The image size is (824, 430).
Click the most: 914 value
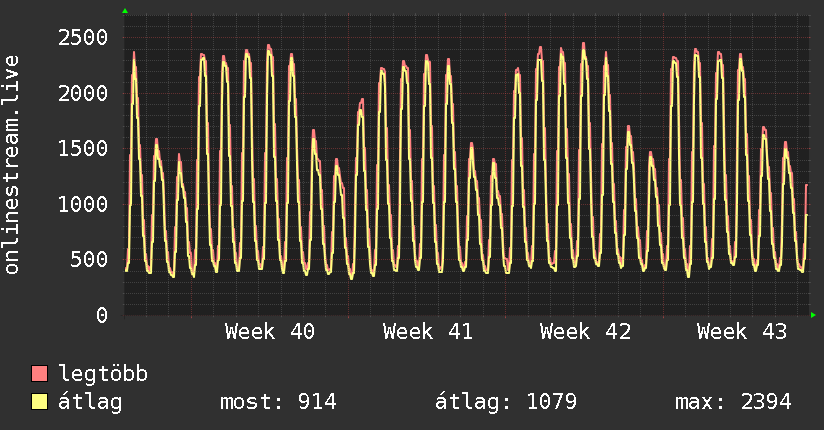click(278, 402)
